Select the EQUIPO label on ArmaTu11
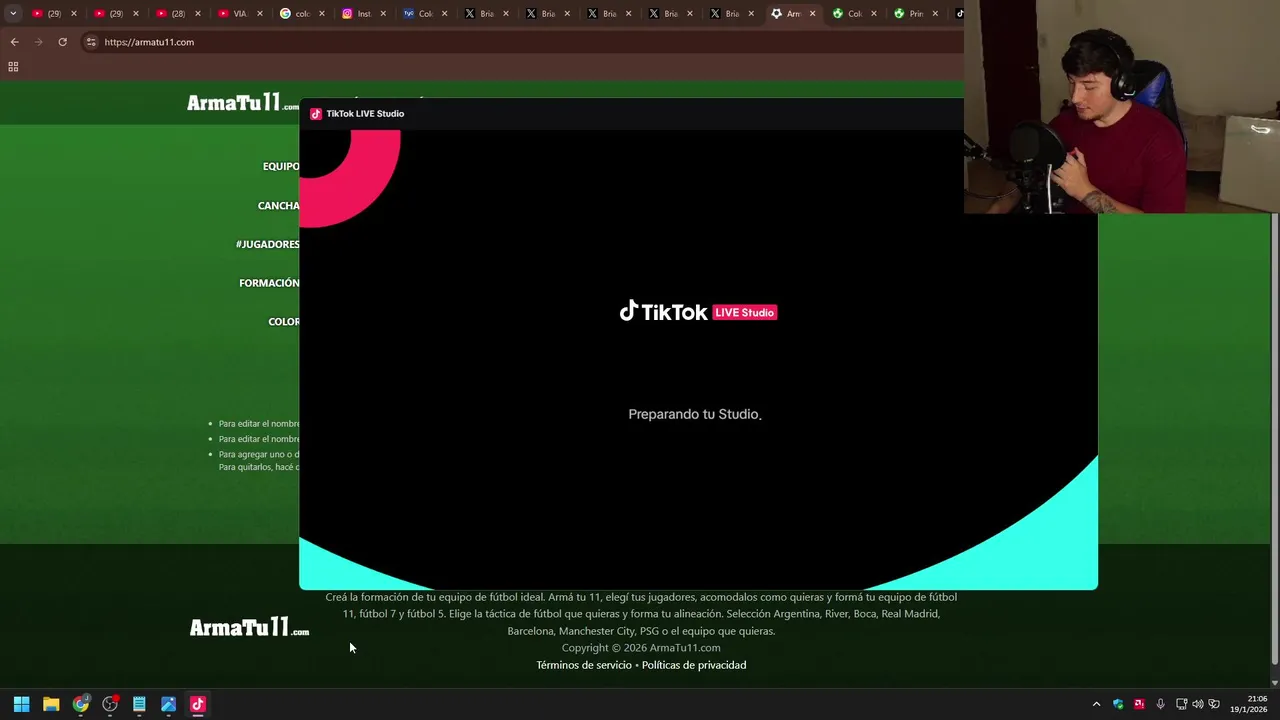Screen dimensions: 1280x720 pos(281,166)
